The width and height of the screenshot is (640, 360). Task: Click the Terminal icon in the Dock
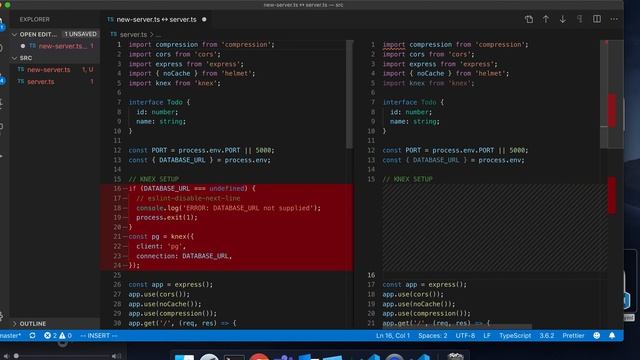tap(234, 357)
